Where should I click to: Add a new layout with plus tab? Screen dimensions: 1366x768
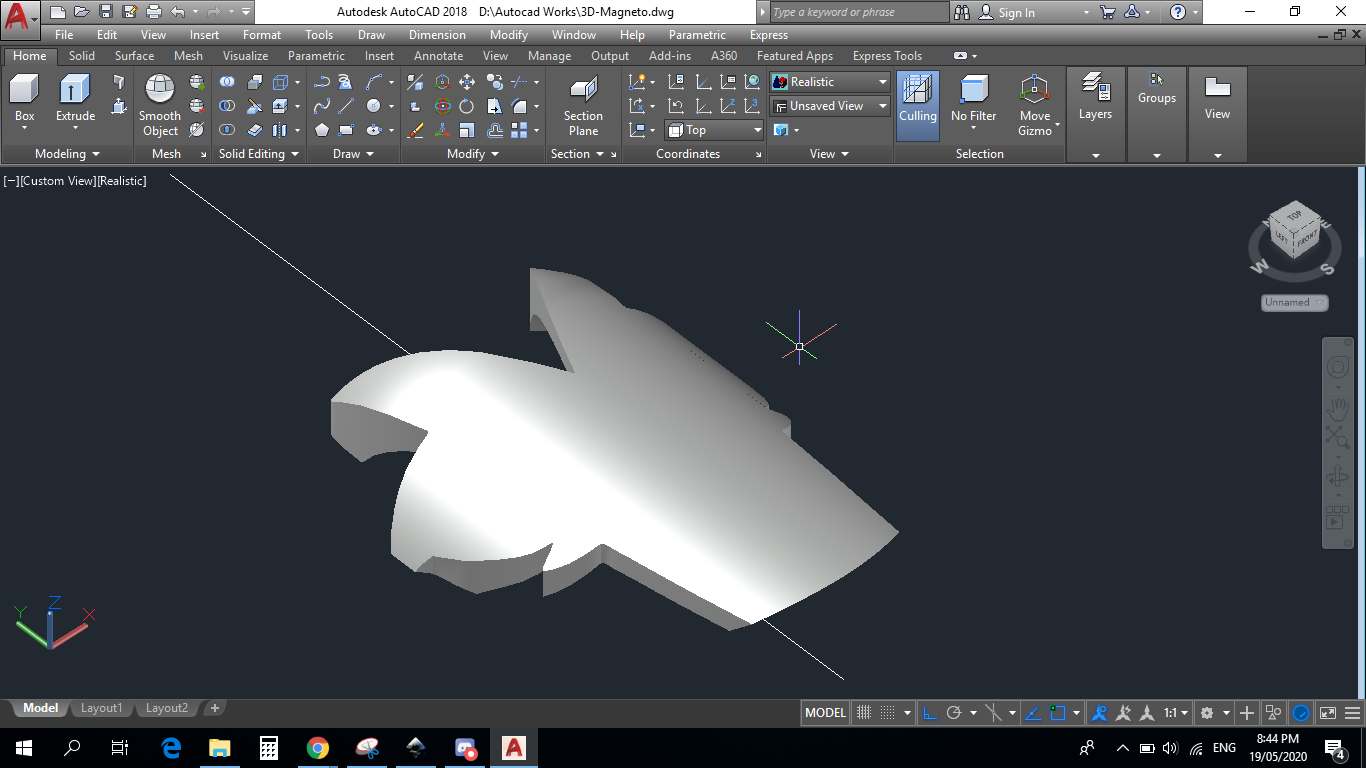(214, 708)
